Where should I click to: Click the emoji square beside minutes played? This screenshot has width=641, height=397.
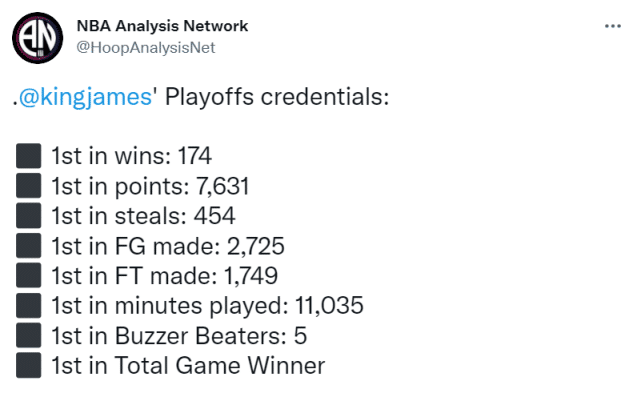point(29,305)
